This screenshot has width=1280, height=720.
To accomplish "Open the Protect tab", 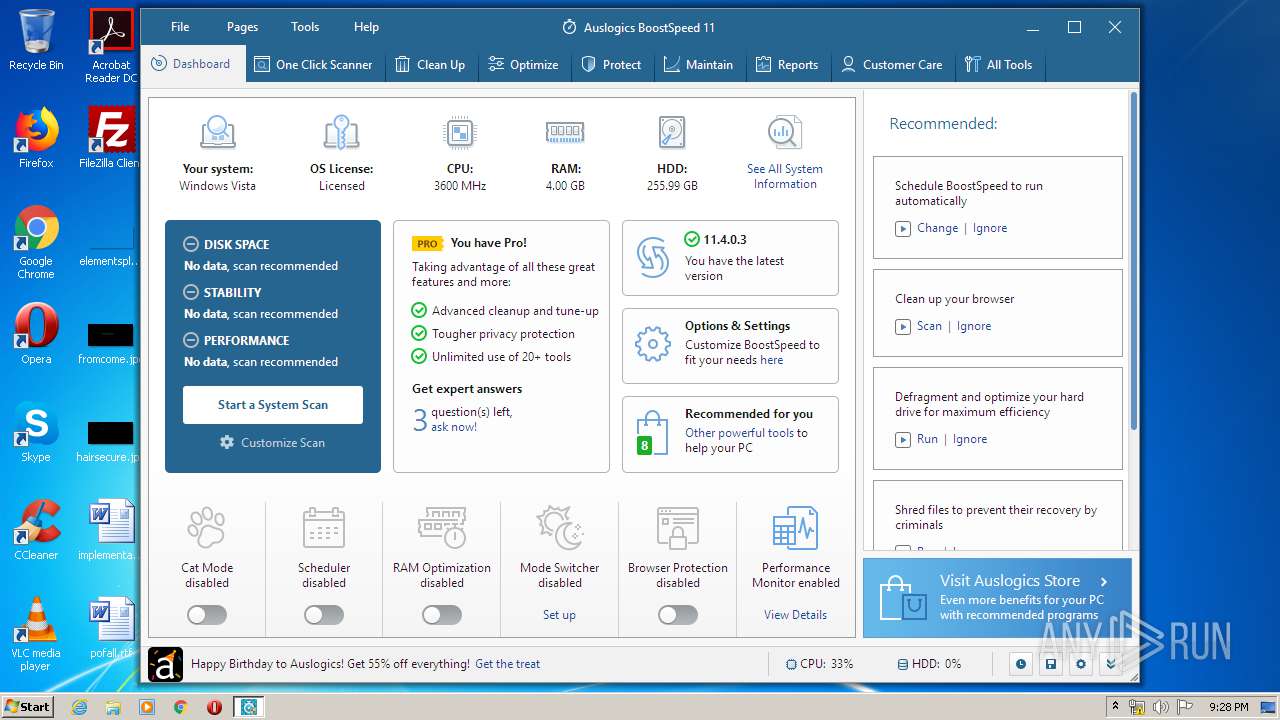I will (x=612, y=64).
